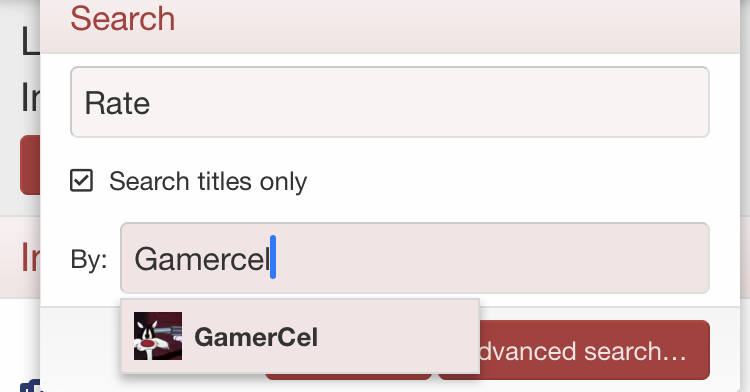
Task: Click the Search heading link in popup
Action: pyautogui.click(x=123, y=19)
